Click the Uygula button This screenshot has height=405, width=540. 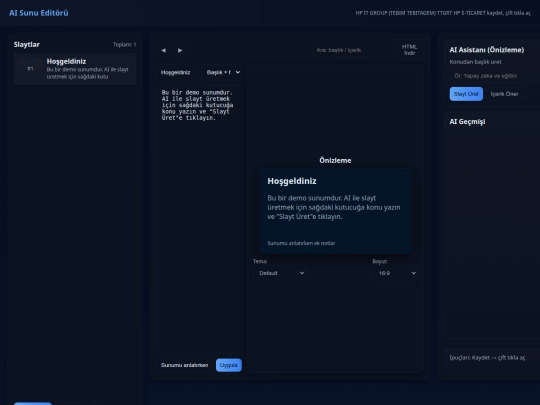(229, 365)
